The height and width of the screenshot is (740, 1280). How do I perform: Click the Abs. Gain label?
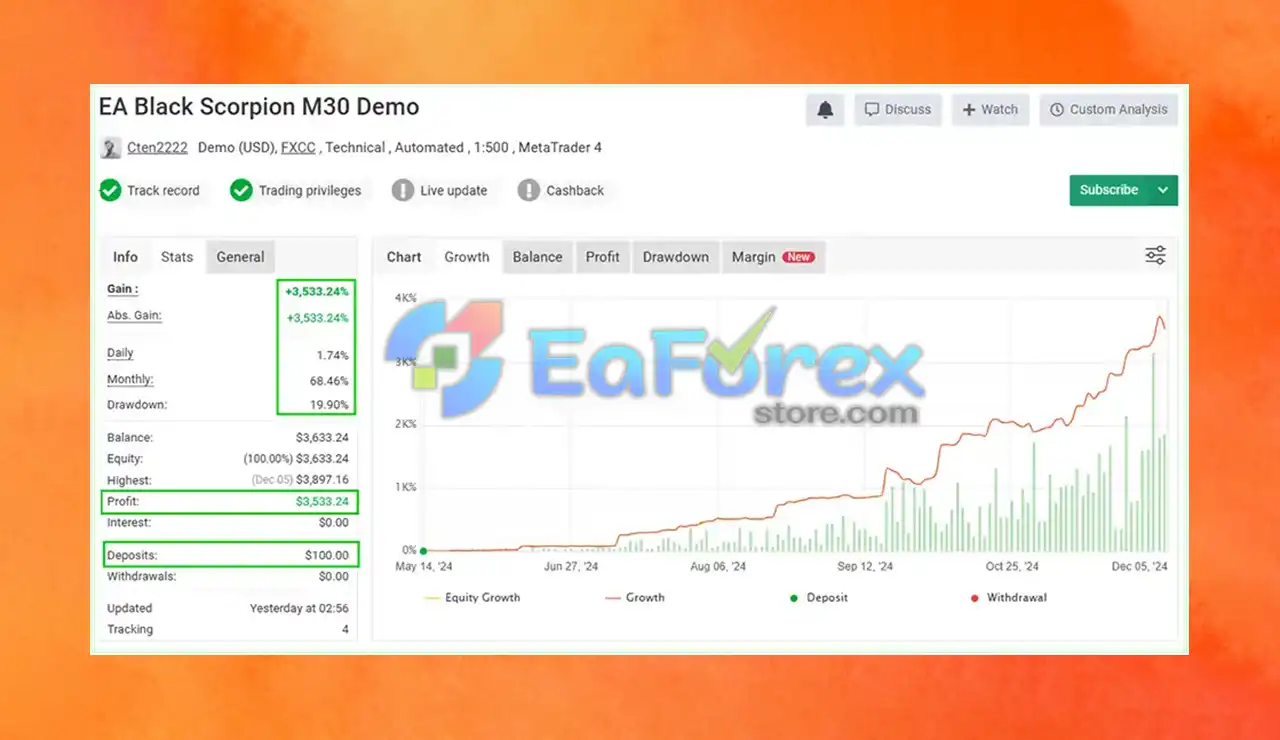click(134, 315)
